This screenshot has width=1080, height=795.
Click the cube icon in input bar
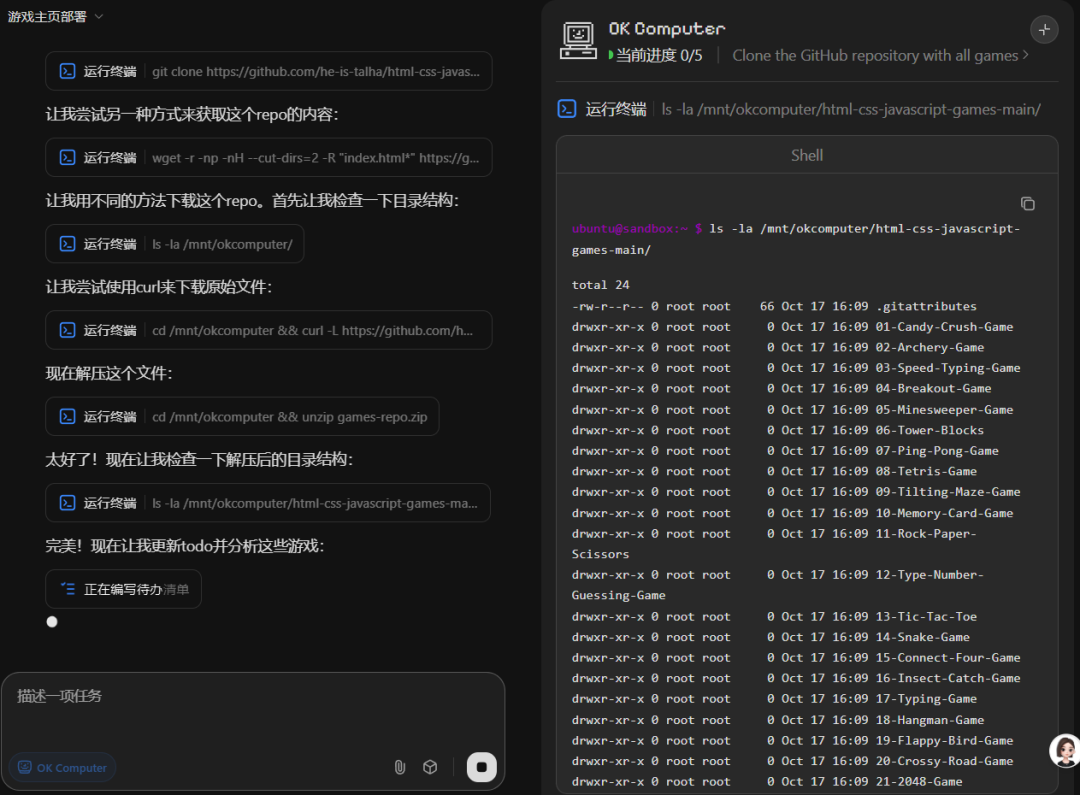(430, 767)
